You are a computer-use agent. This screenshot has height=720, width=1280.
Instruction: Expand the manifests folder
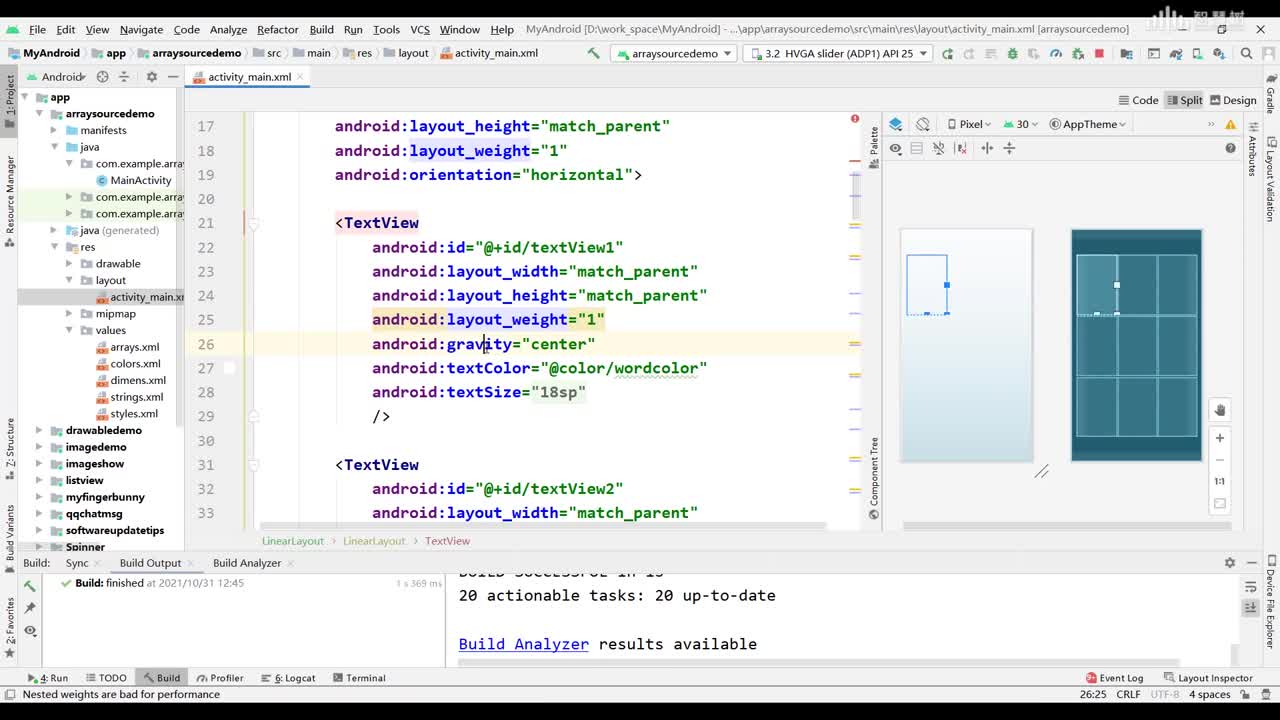(x=55, y=130)
